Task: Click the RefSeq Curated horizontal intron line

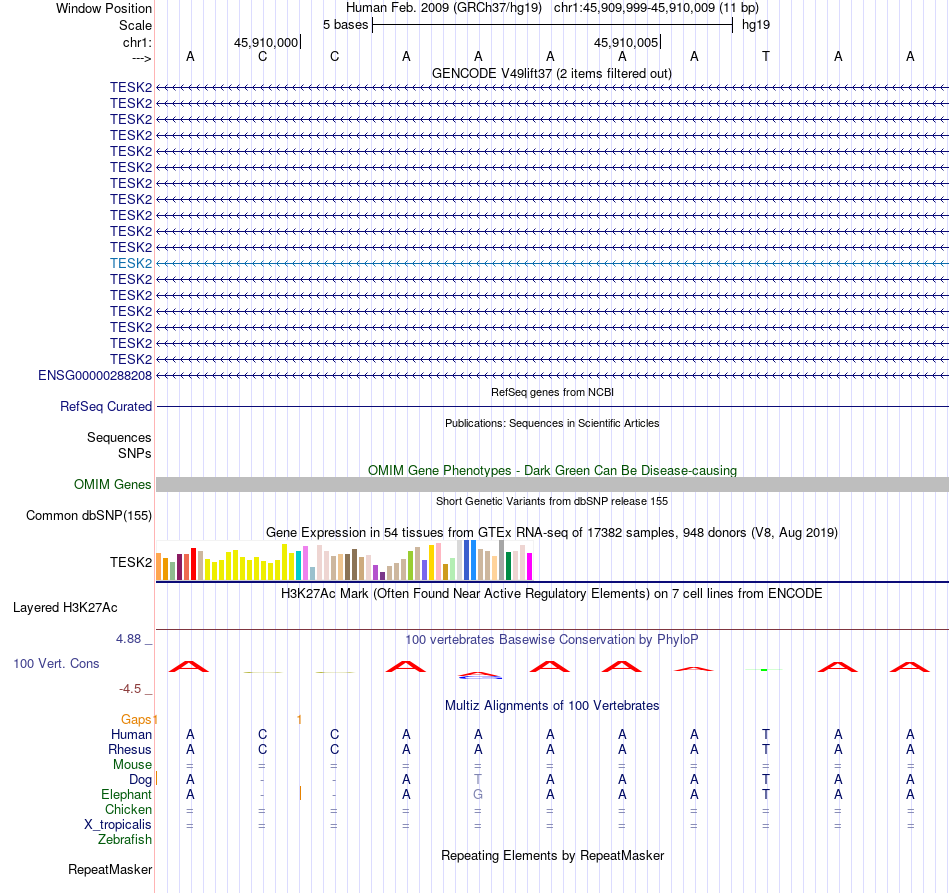Action: 552,407
